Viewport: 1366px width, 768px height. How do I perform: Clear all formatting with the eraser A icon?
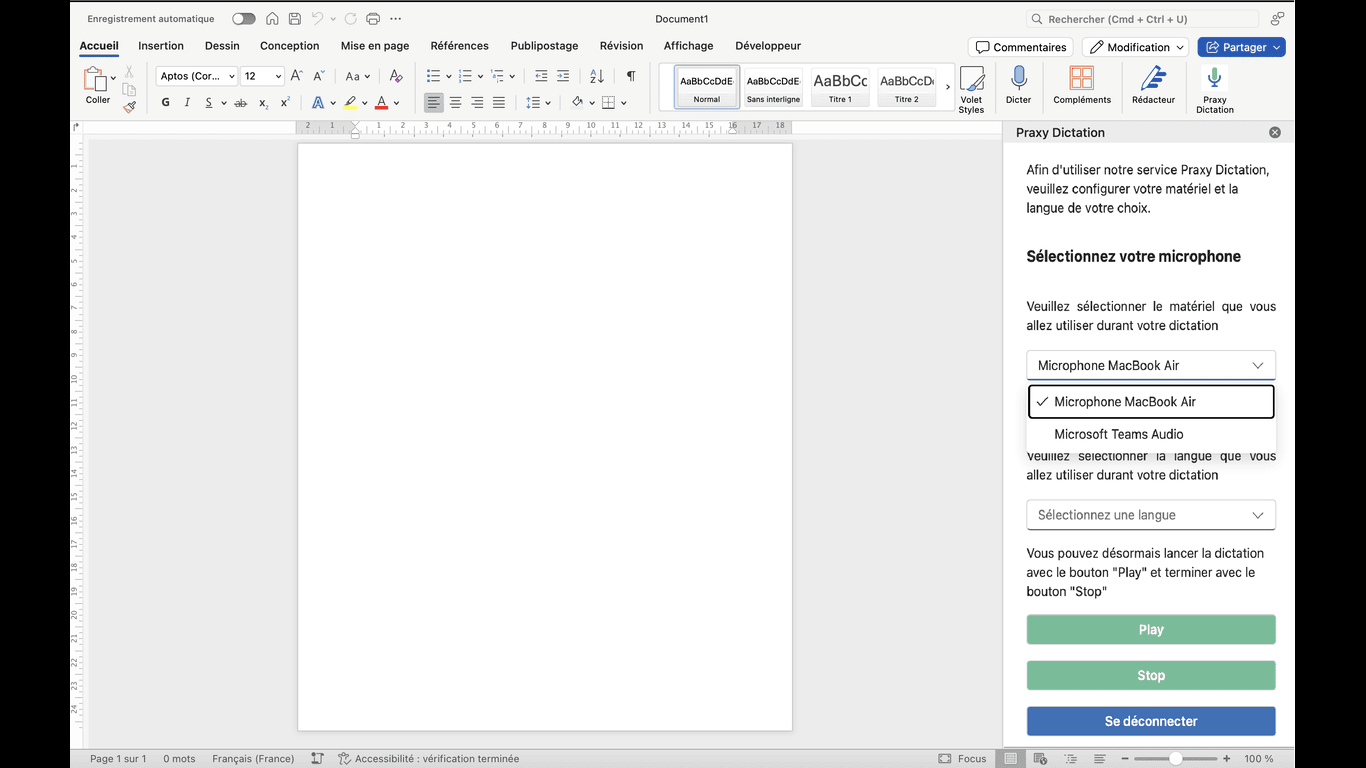coord(396,76)
